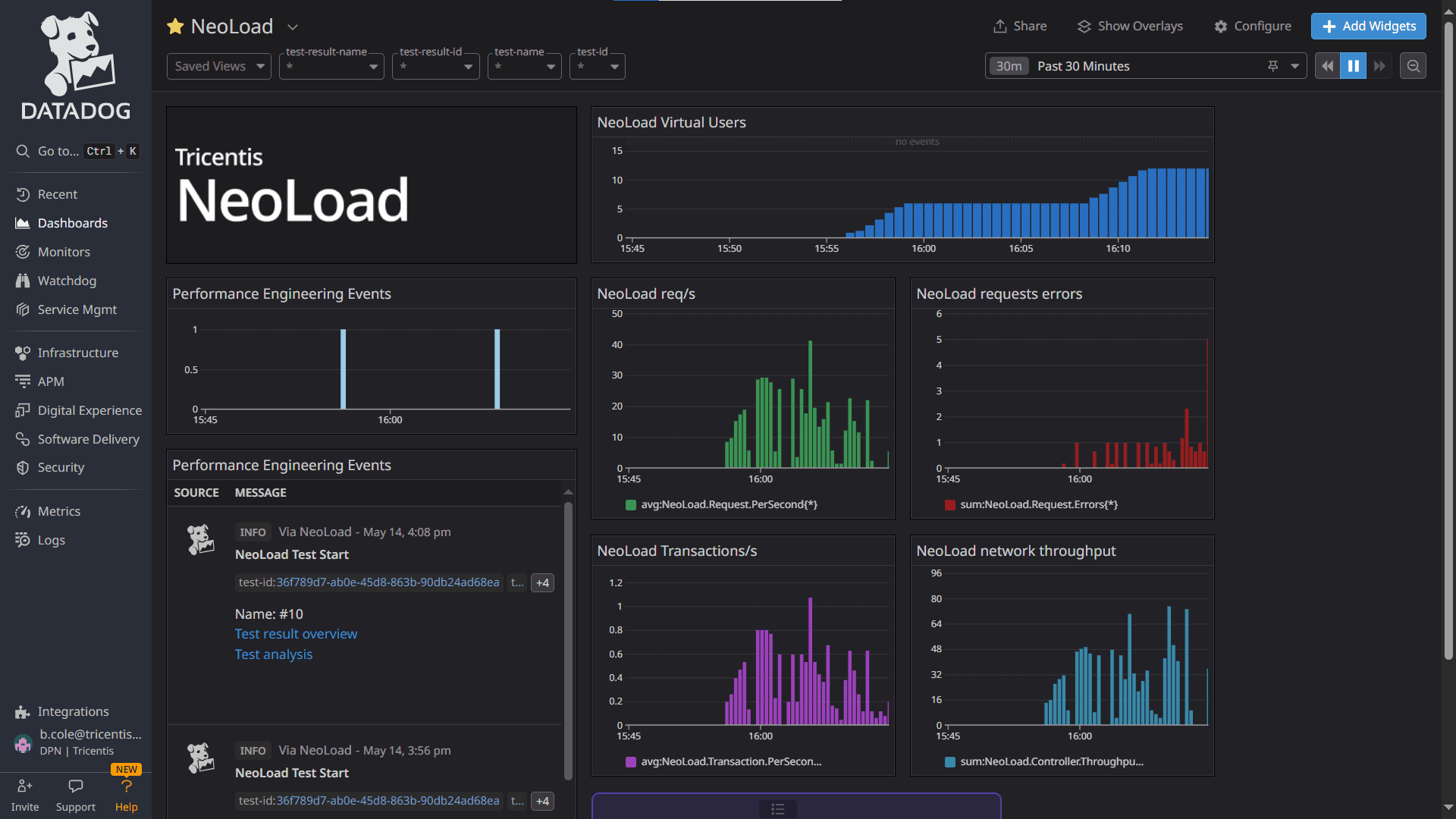Star or unstar the NeoLoad dashboard
1456x819 pixels.
tap(175, 26)
